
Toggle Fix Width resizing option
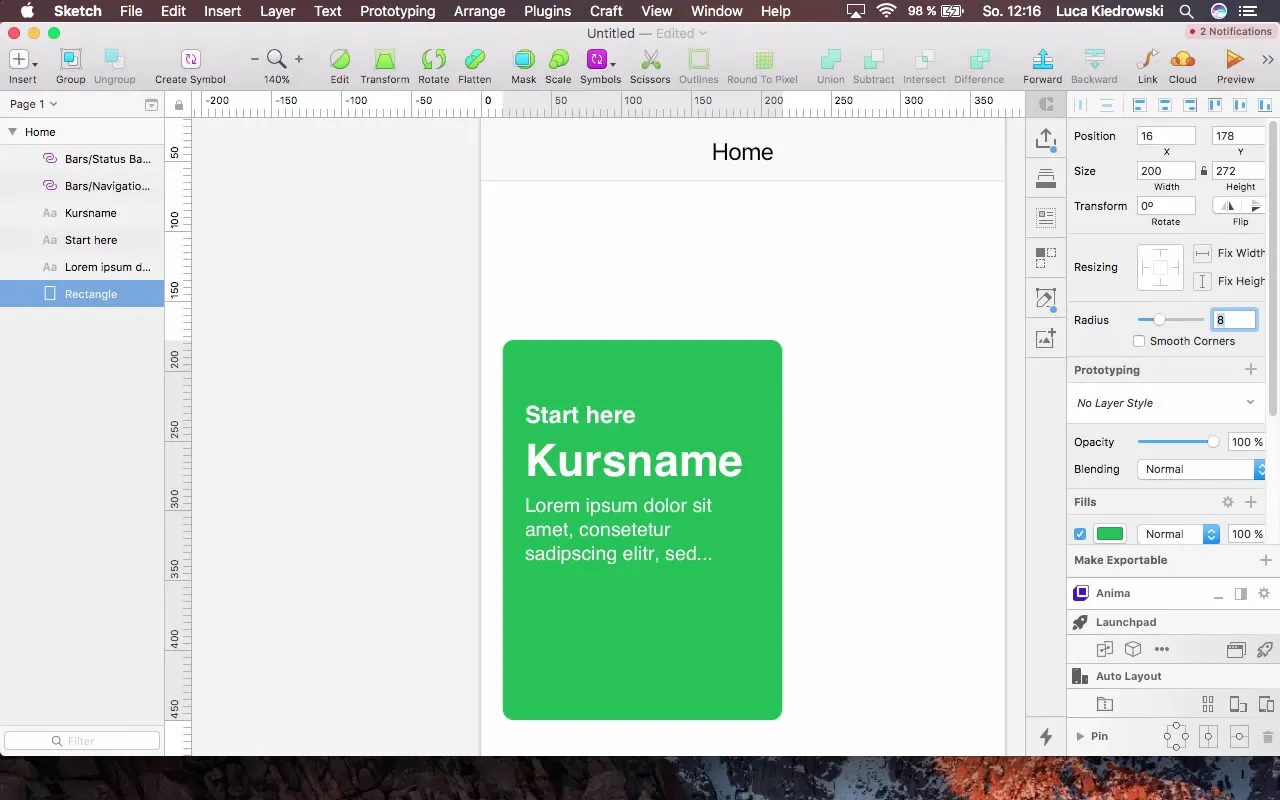[1202, 253]
